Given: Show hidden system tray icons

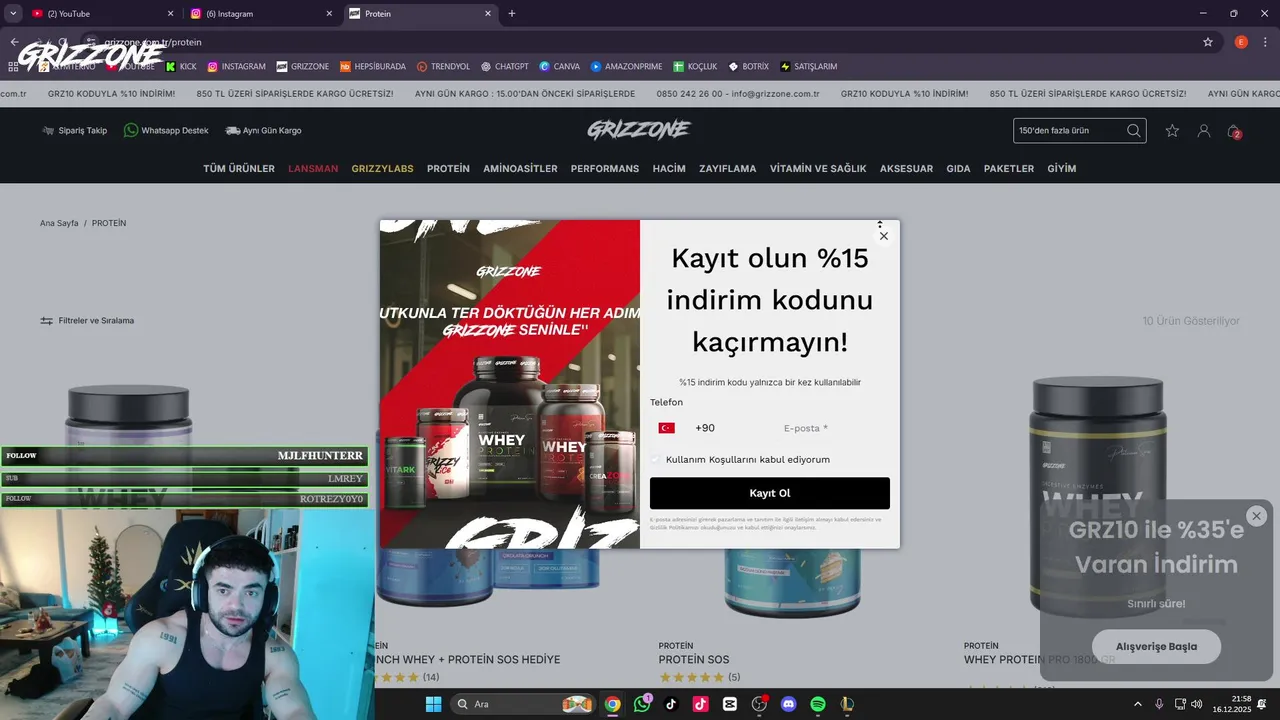Looking at the screenshot, I should (x=1138, y=704).
